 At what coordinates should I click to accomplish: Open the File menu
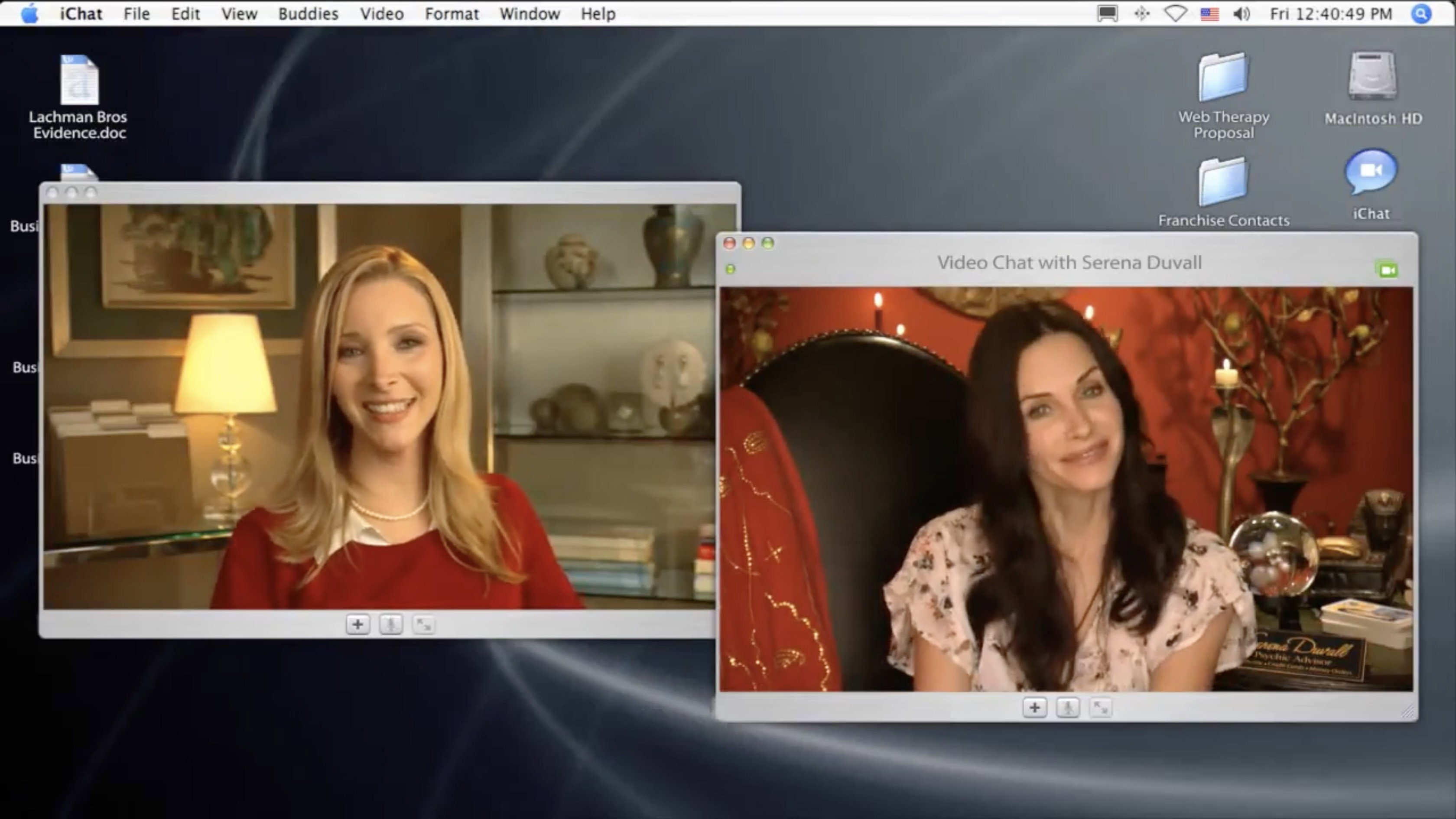tap(137, 13)
